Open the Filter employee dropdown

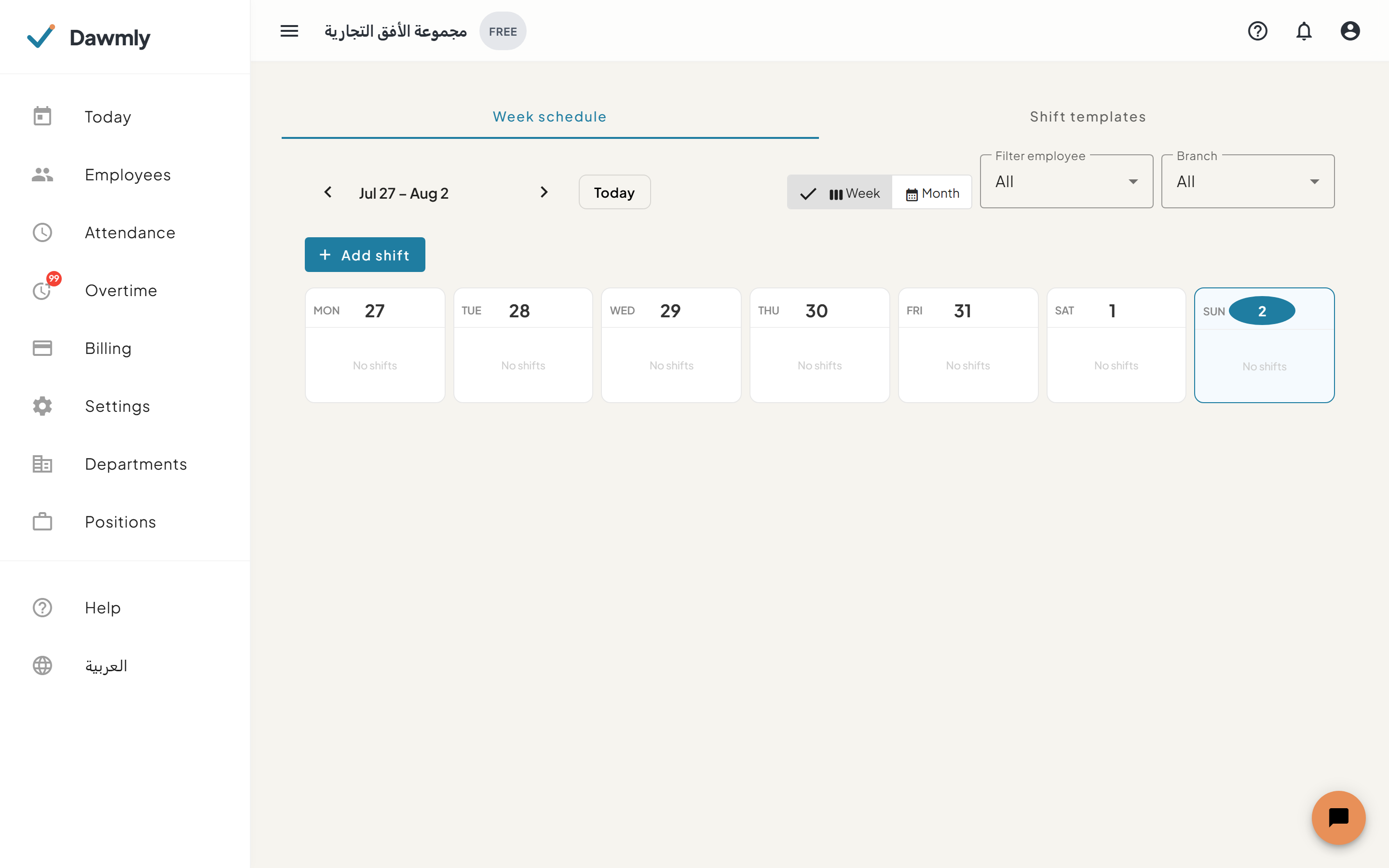pyautogui.click(x=1066, y=181)
